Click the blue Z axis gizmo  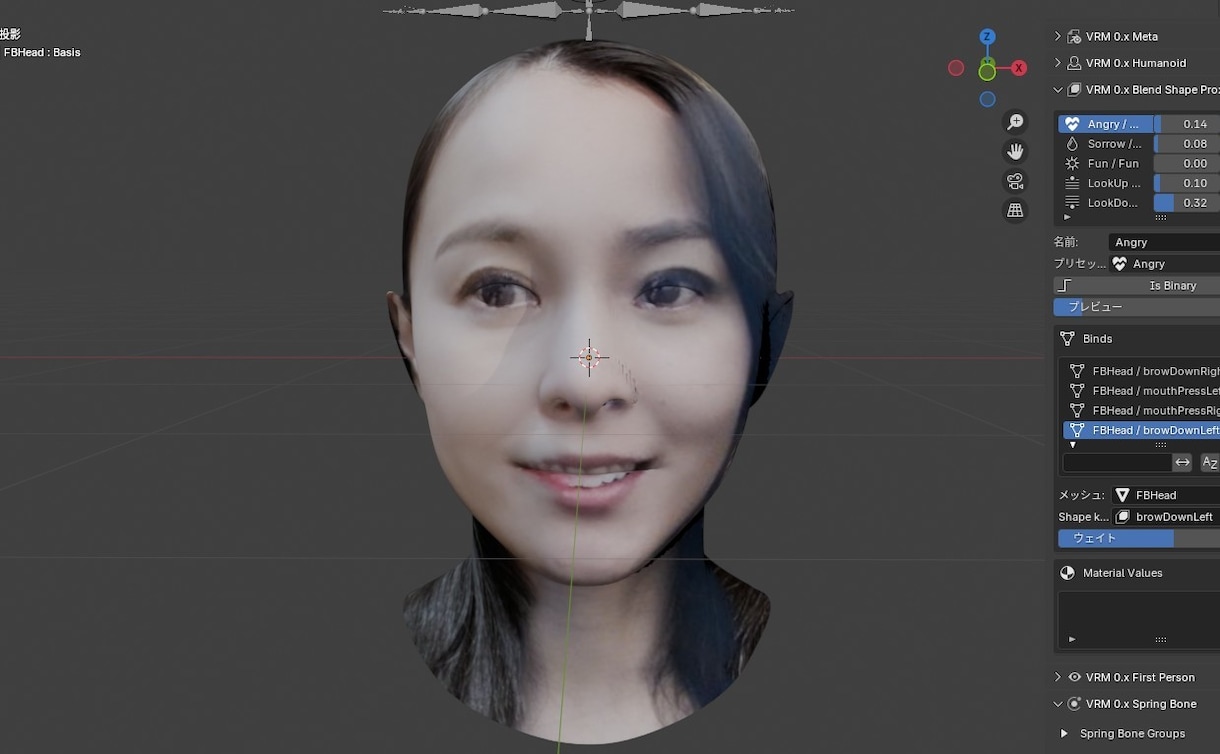coord(988,37)
